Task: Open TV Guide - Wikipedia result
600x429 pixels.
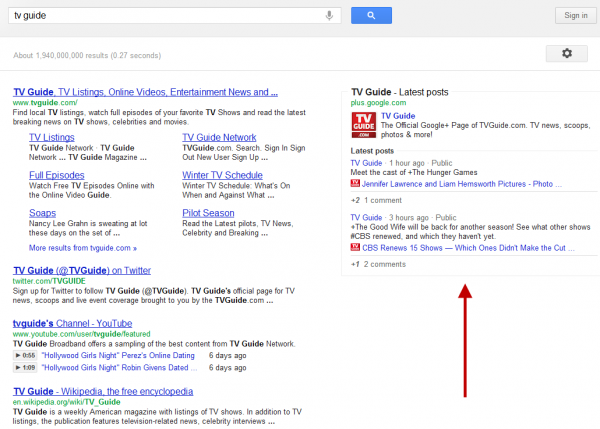Action: point(103,391)
